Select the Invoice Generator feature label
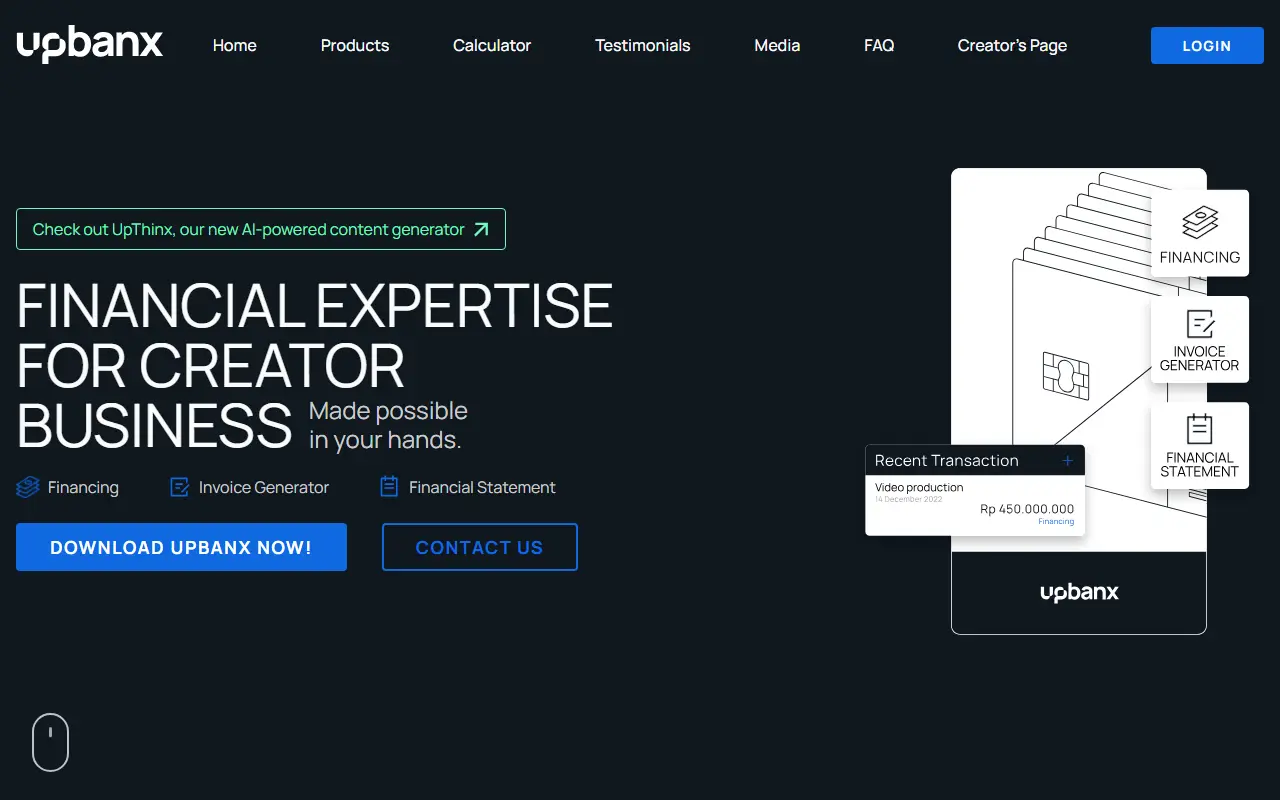Viewport: 1280px width, 800px height. (264, 487)
